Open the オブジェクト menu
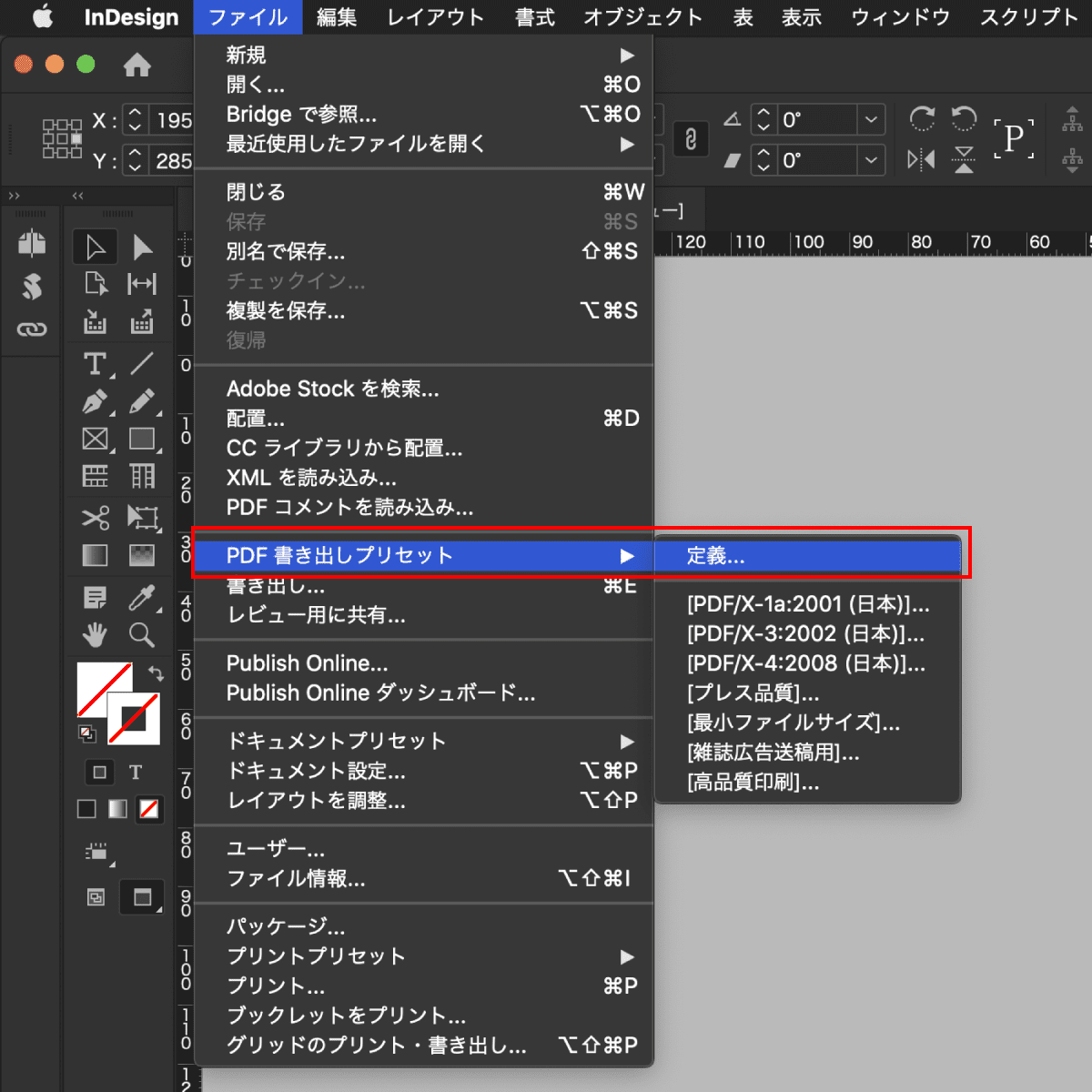This screenshot has height=1092, width=1092. [x=642, y=17]
